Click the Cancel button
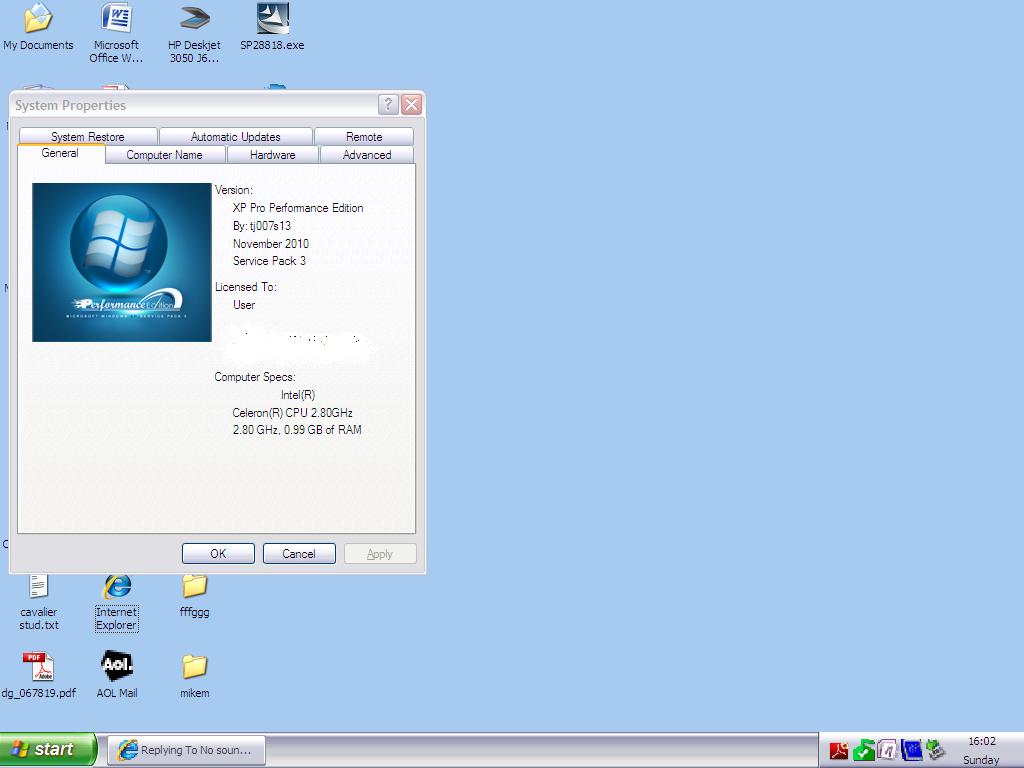The width and height of the screenshot is (1024, 768). (299, 554)
